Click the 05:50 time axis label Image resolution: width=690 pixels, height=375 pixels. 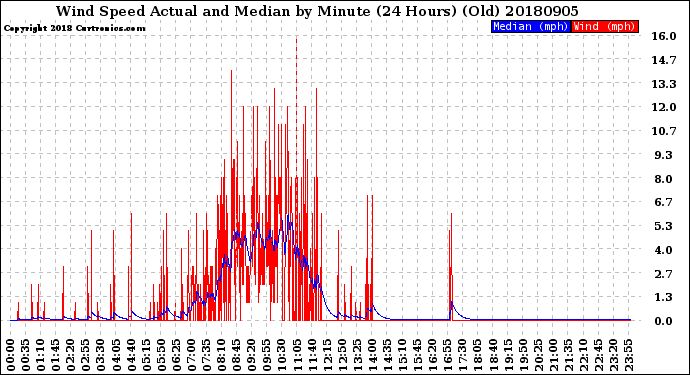coord(161,355)
